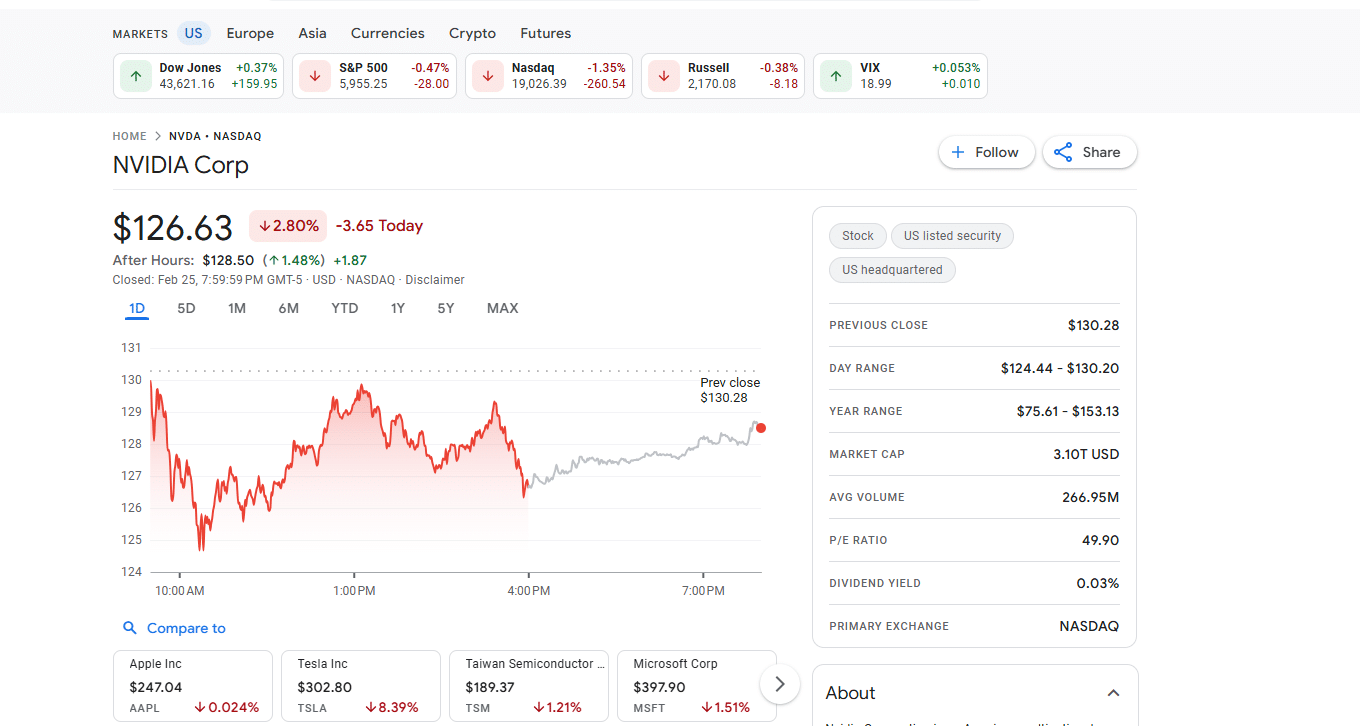Screen dimensions: 1360x726
Task: Click the Dow Jones green up-arrow icon
Action: point(135,76)
